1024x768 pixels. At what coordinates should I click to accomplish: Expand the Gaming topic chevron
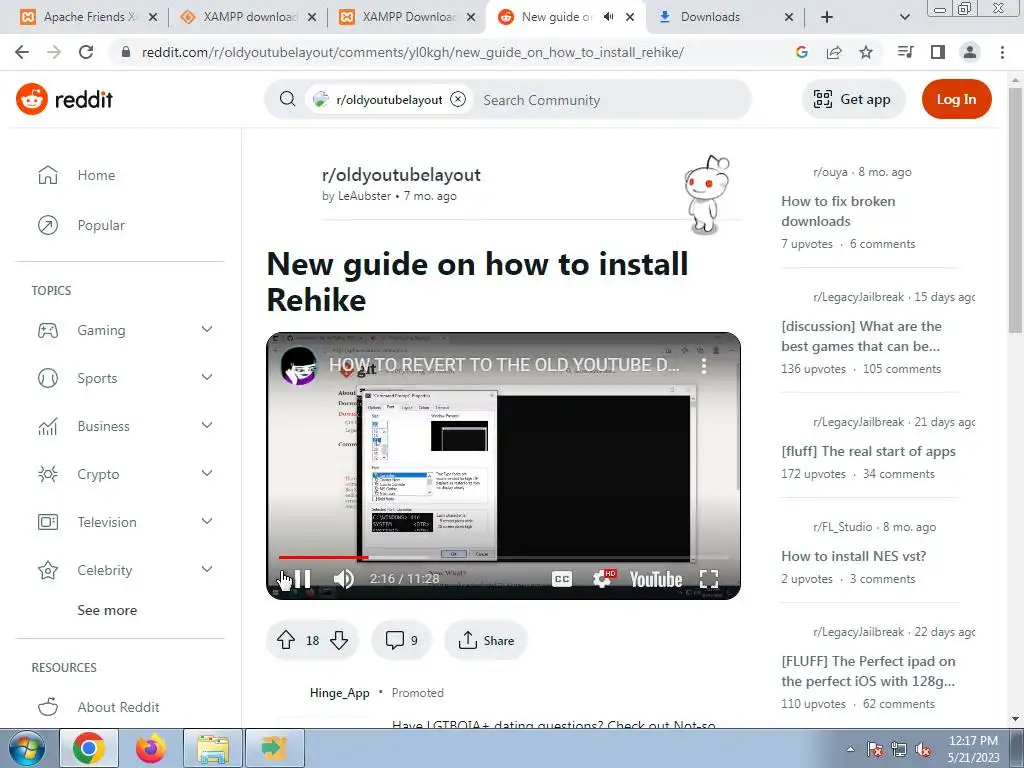207,329
